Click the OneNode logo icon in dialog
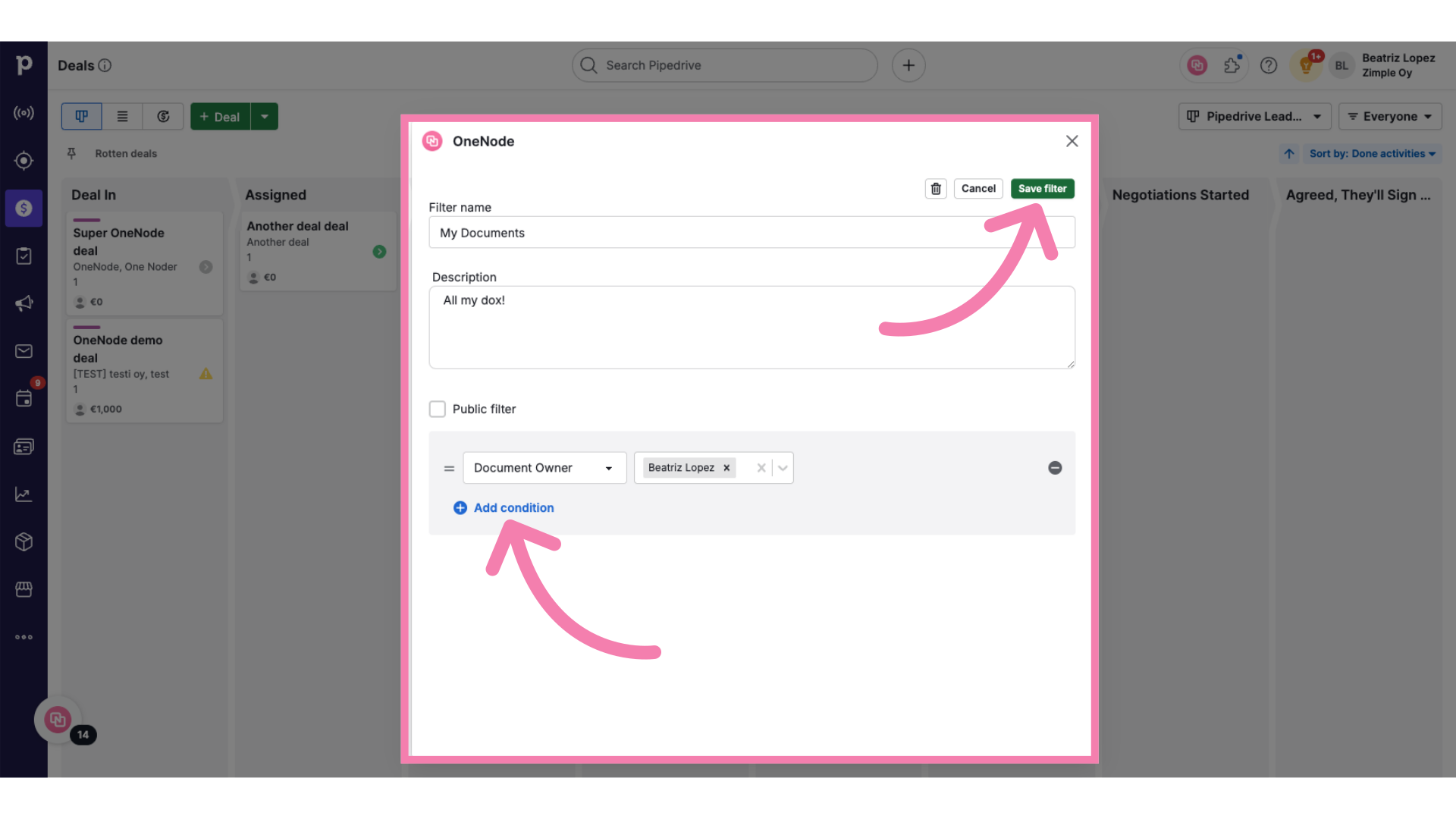1456x819 pixels. click(432, 141)
